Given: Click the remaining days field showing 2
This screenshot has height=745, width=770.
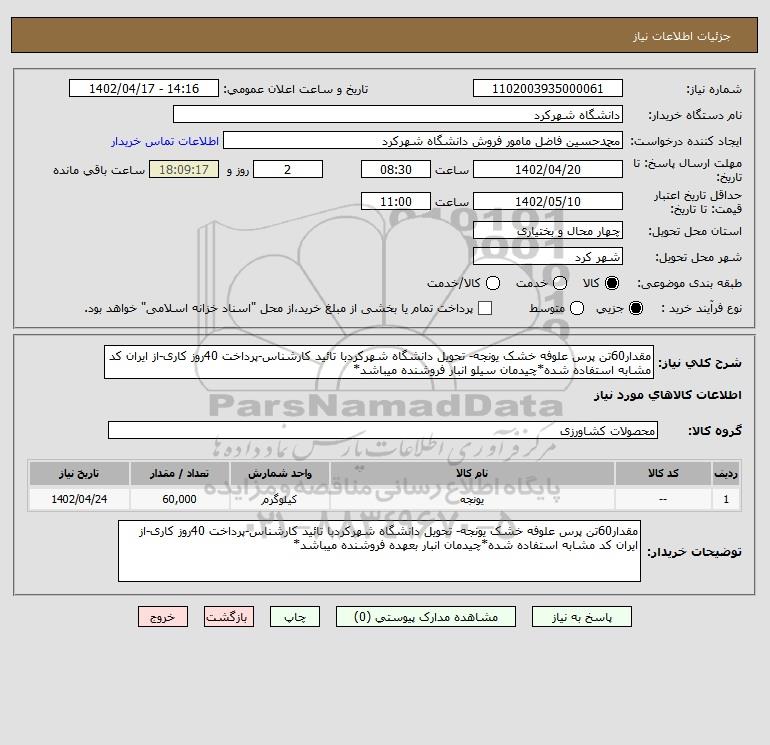Looking at the screenshot, I should click(x=288, y=169).
